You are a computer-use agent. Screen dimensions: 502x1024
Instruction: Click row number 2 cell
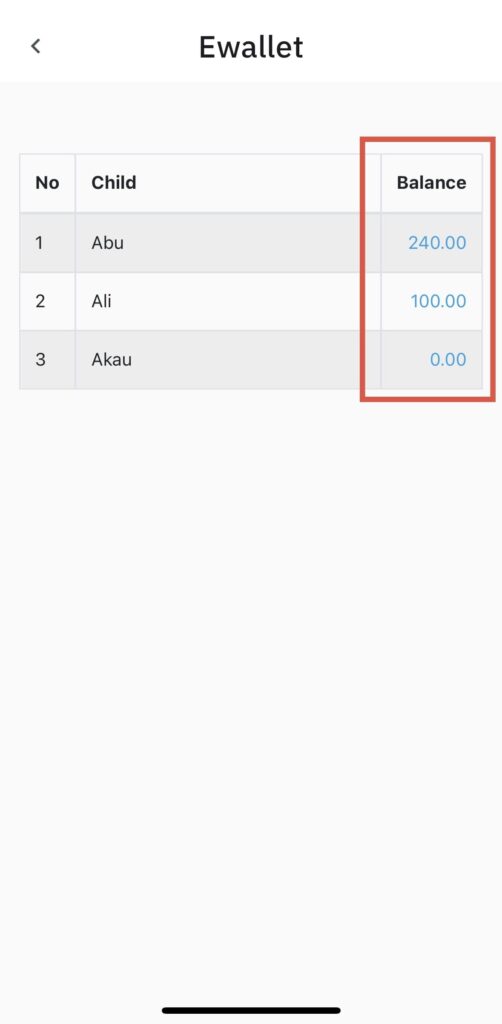pyautogui.click(x=47, y=301)
